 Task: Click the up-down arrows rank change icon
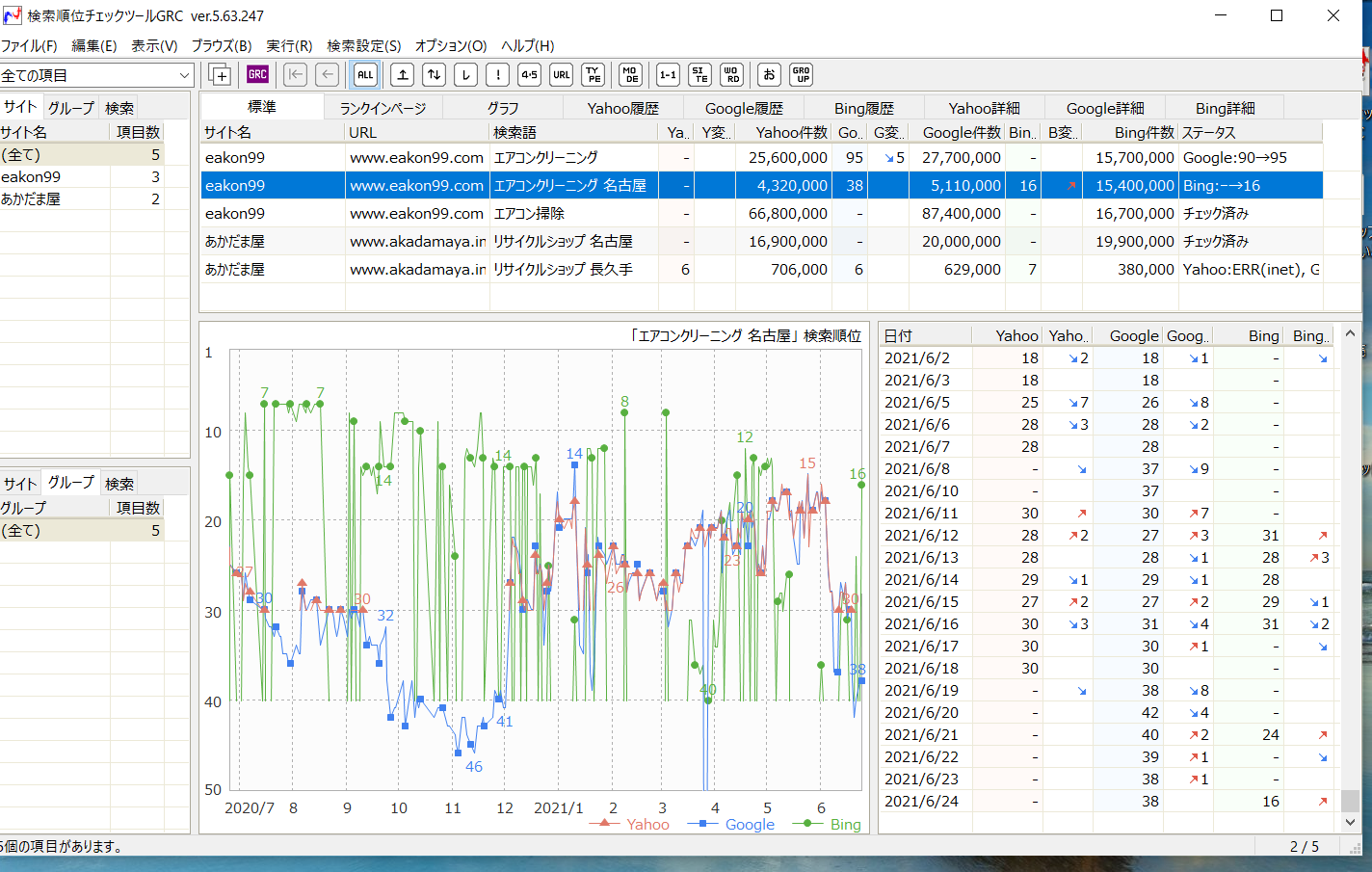tap(435, 74)
